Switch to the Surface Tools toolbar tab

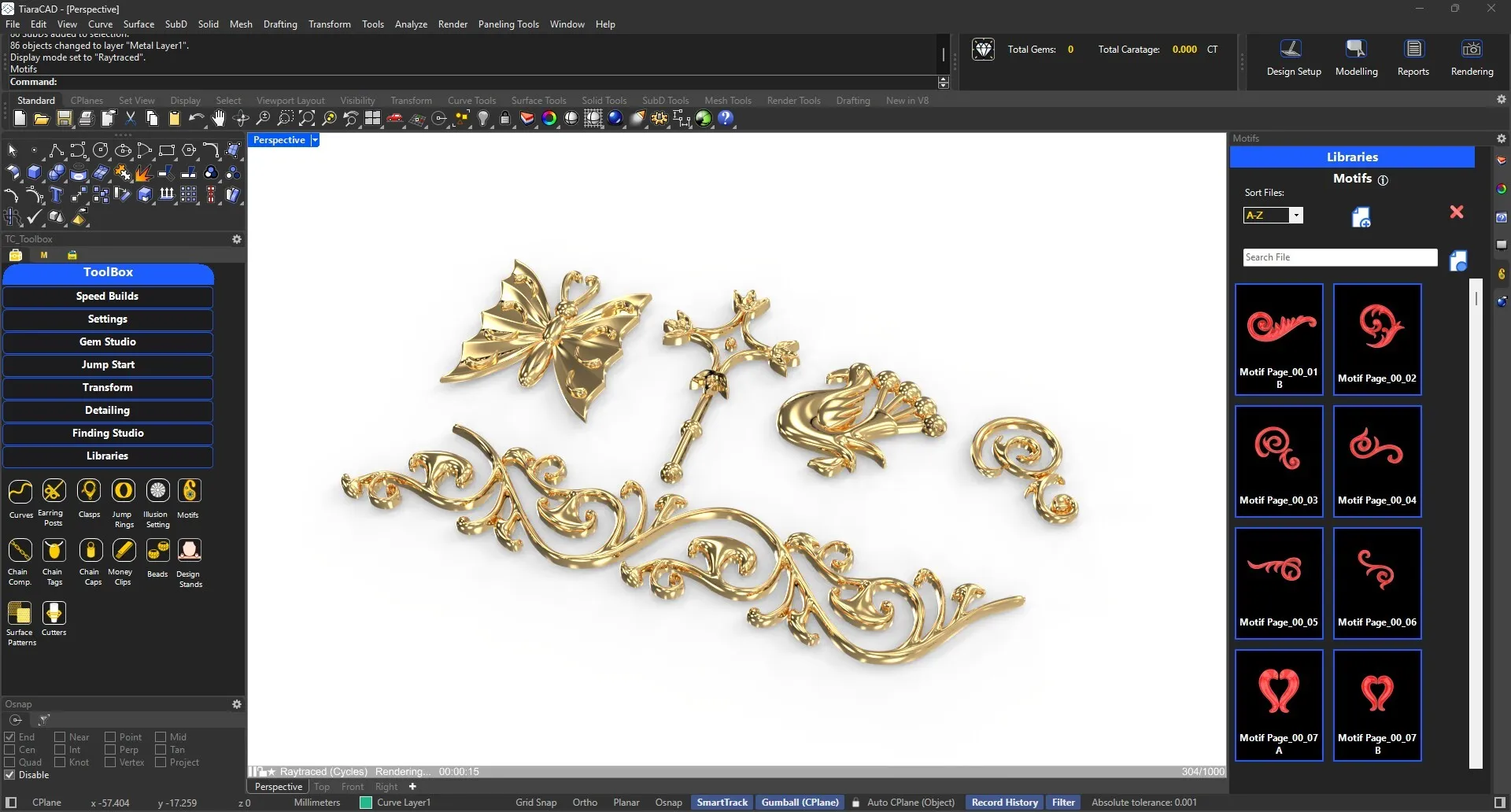pyautogui.click(x=538, y=101)
